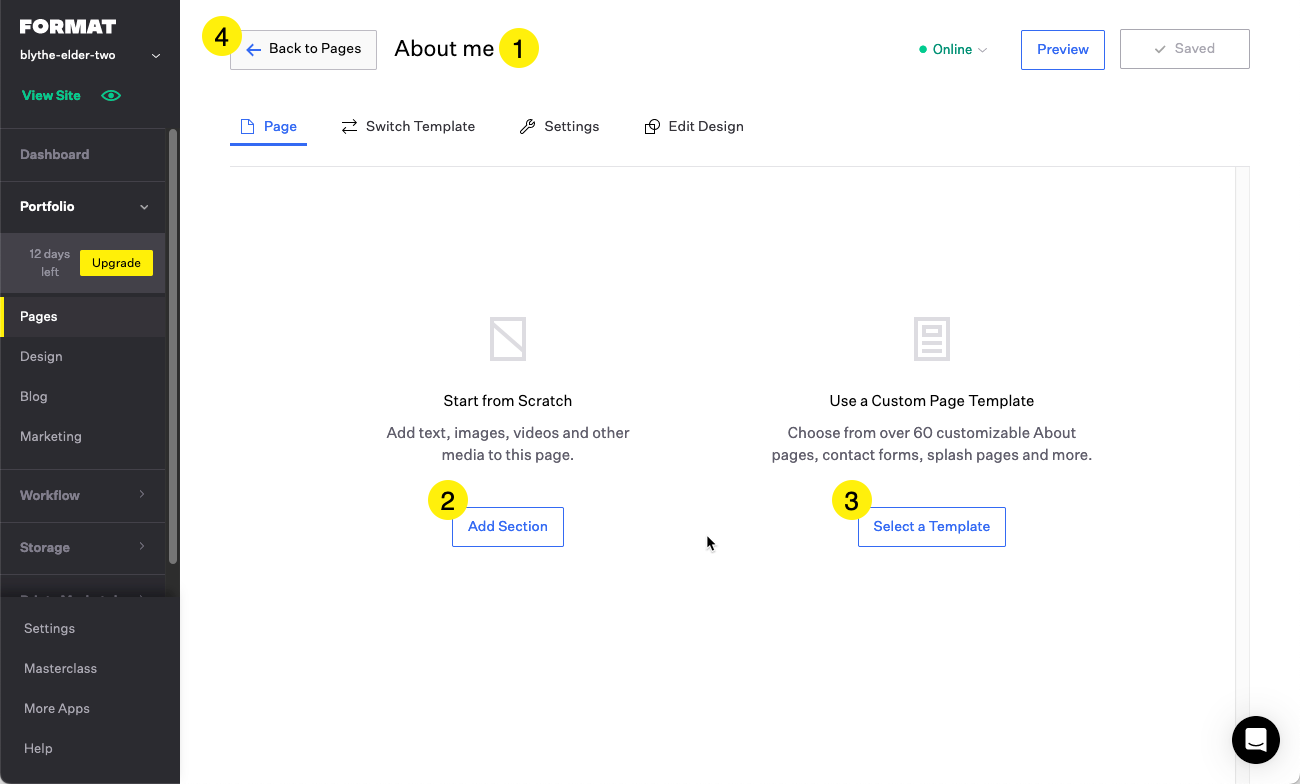Click the Saved checkmark indicator
This screenshot has width=1300, height=784.
1161,48
